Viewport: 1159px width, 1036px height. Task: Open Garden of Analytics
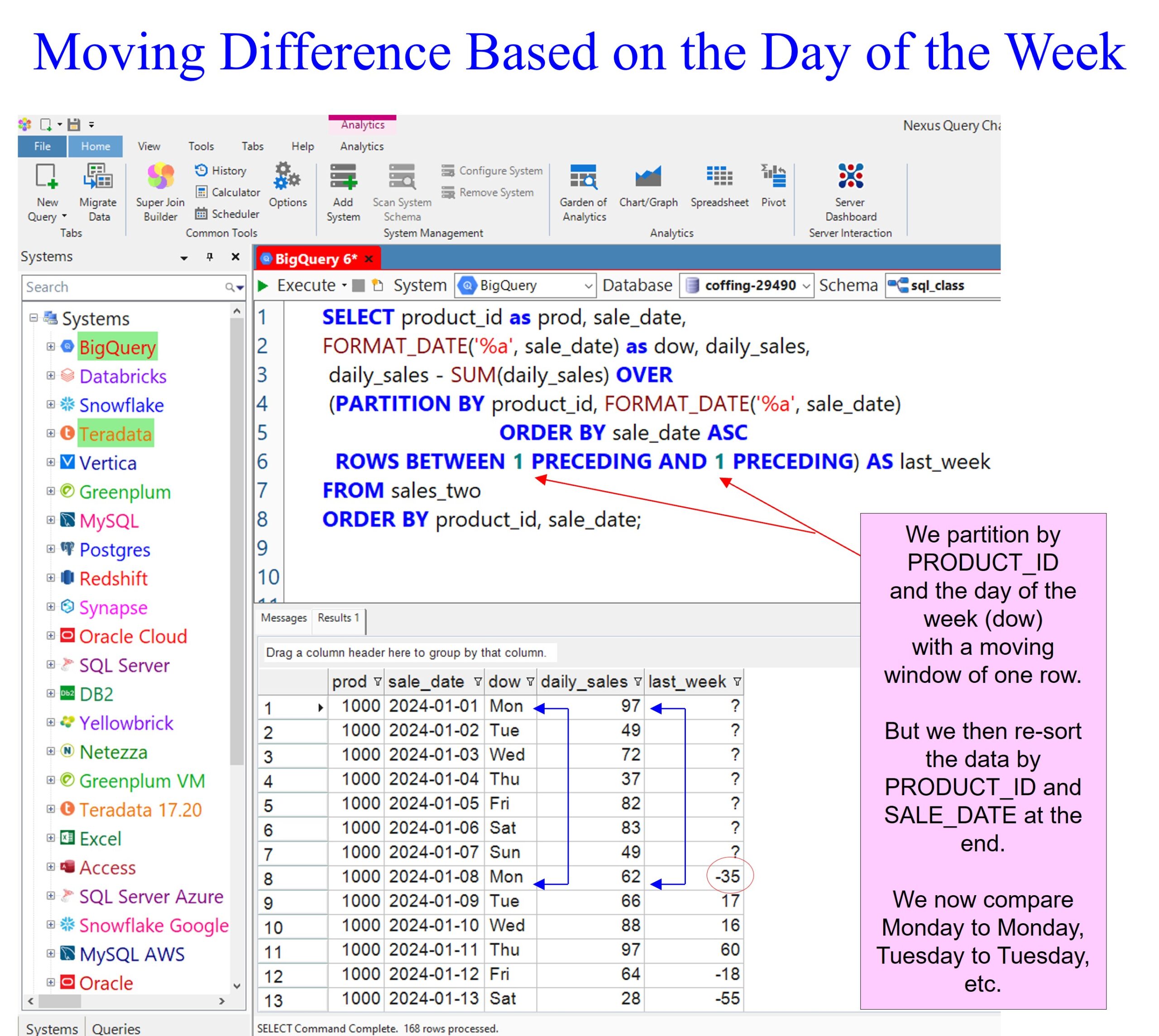(x=584, y=177)
